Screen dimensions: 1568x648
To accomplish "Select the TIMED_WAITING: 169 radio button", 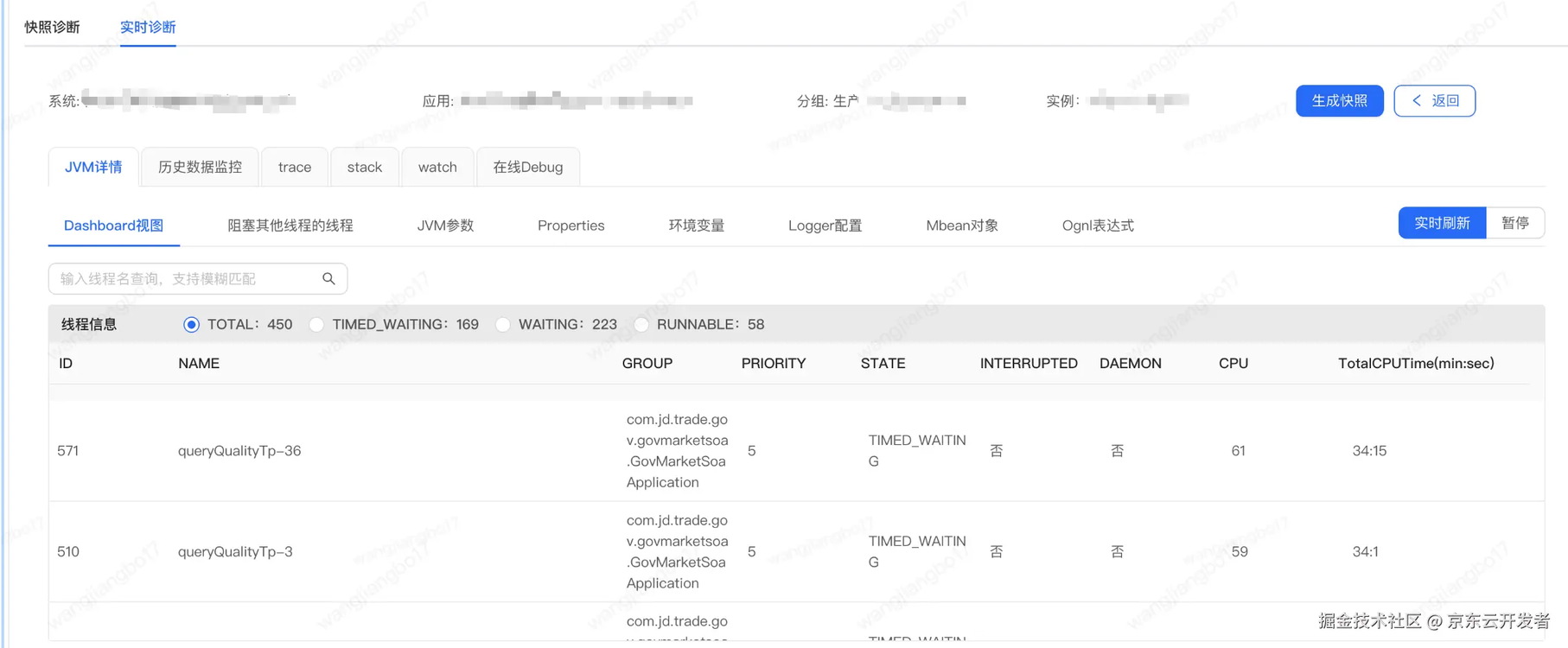I will click(316, 325).
